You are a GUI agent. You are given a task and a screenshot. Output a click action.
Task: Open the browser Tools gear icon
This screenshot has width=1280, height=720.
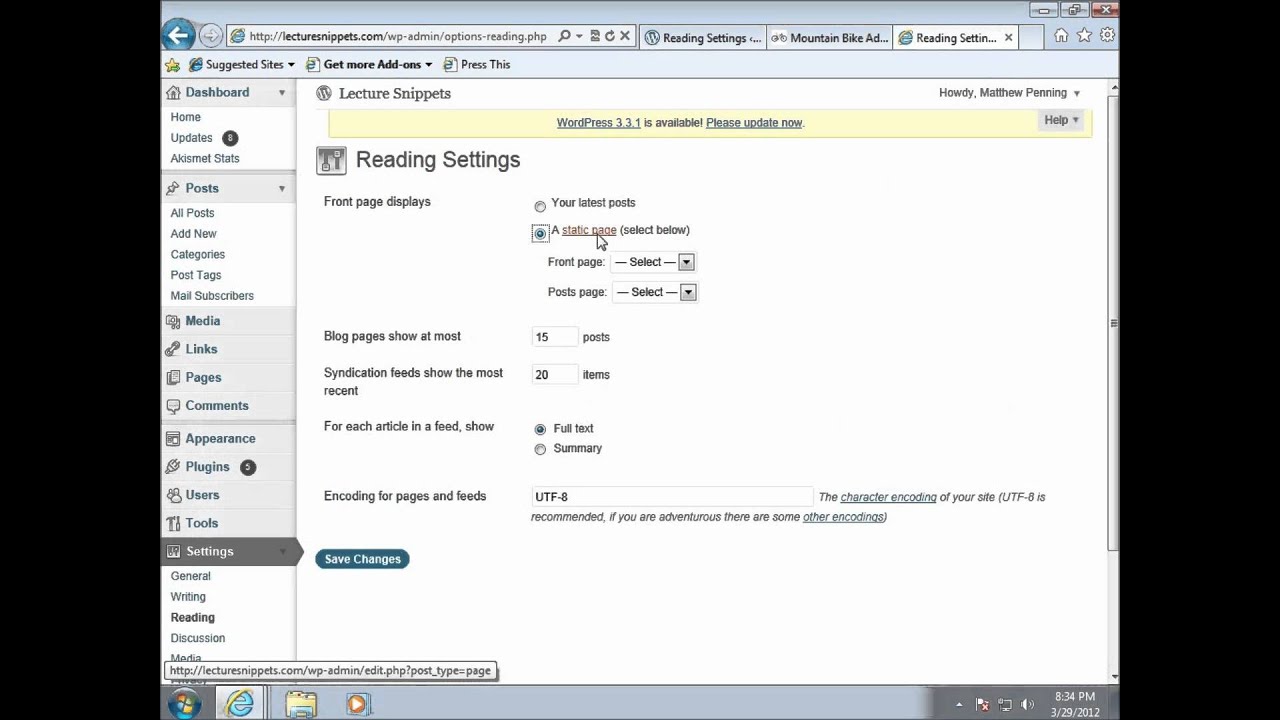tap(1107, 36)
